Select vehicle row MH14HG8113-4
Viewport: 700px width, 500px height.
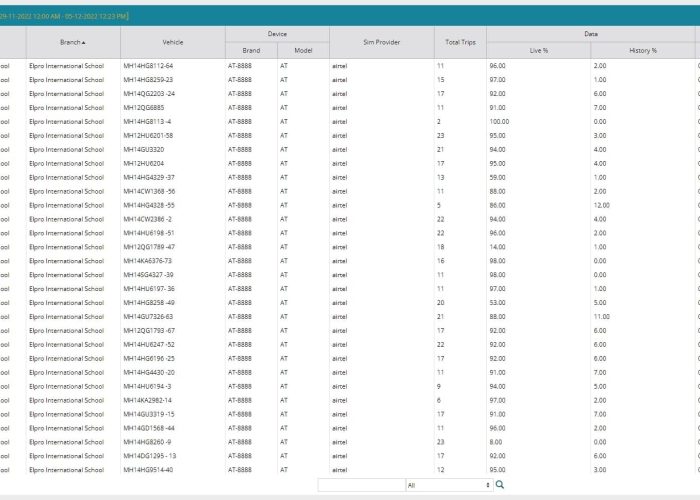pyautogui.click(x=147, y=121)
